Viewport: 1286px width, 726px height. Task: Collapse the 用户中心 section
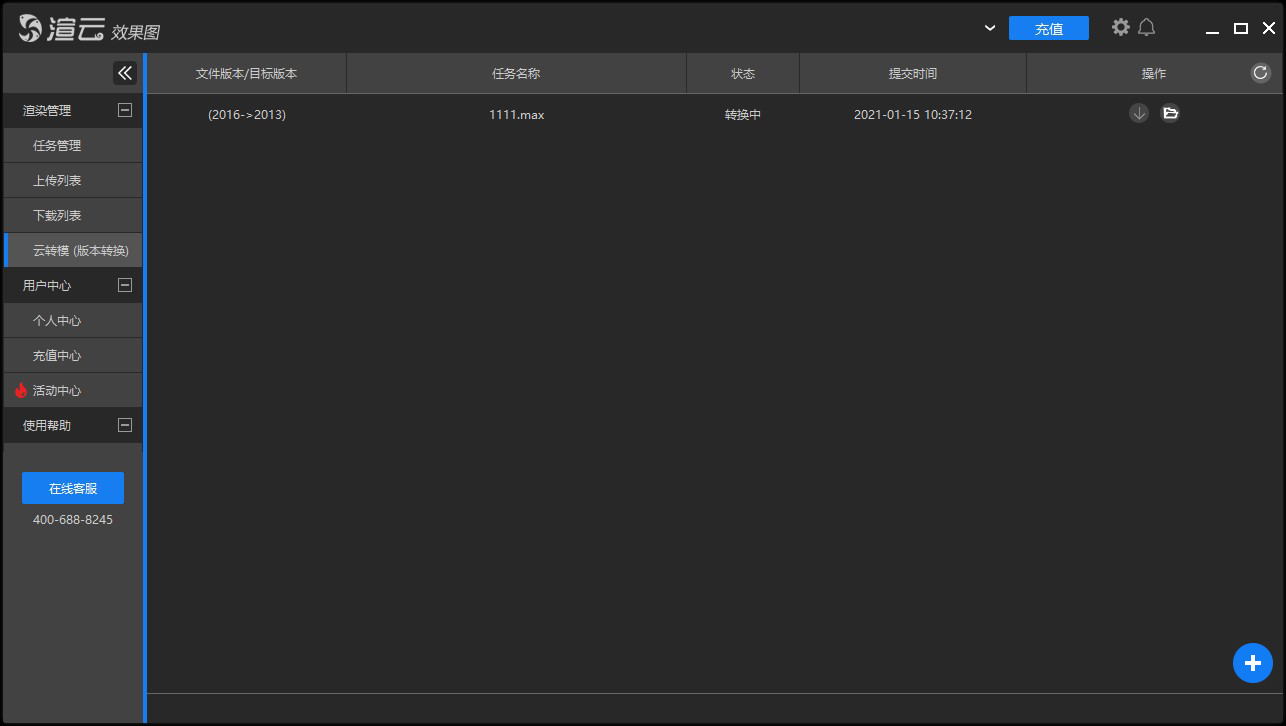point(125,285)
